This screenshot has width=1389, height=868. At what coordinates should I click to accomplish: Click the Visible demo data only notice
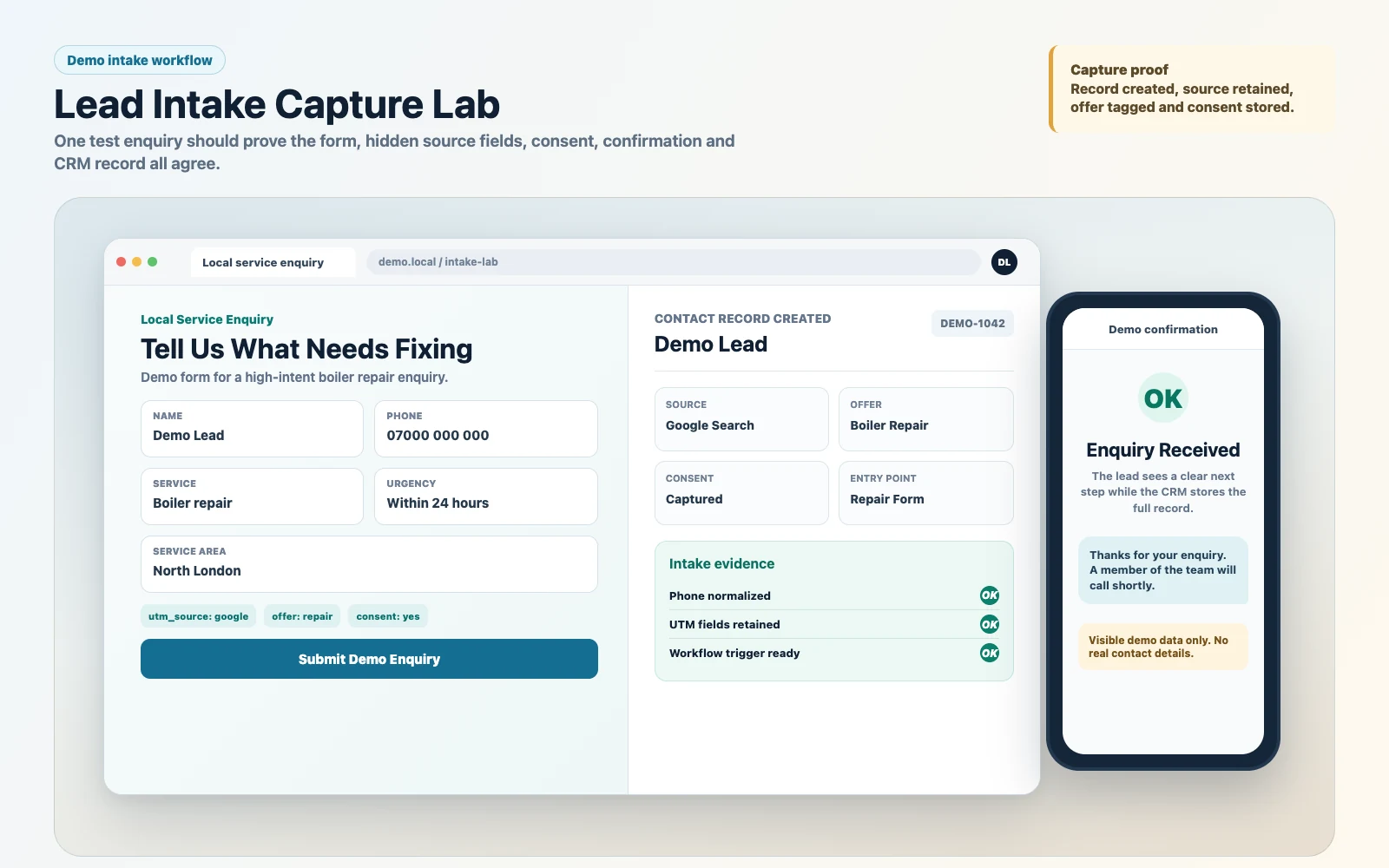pyautogui.click(x=1163, y=647)
